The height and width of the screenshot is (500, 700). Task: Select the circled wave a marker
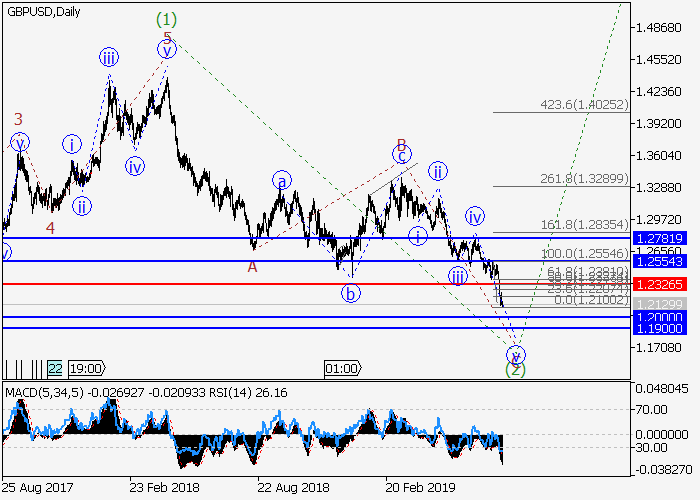click(283, 181)
